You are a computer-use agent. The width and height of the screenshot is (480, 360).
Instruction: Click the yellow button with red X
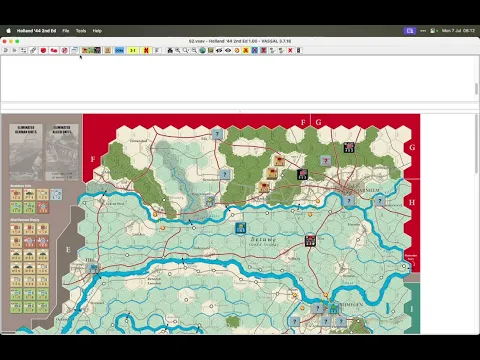pyautogui.click(x=146, y=50)
